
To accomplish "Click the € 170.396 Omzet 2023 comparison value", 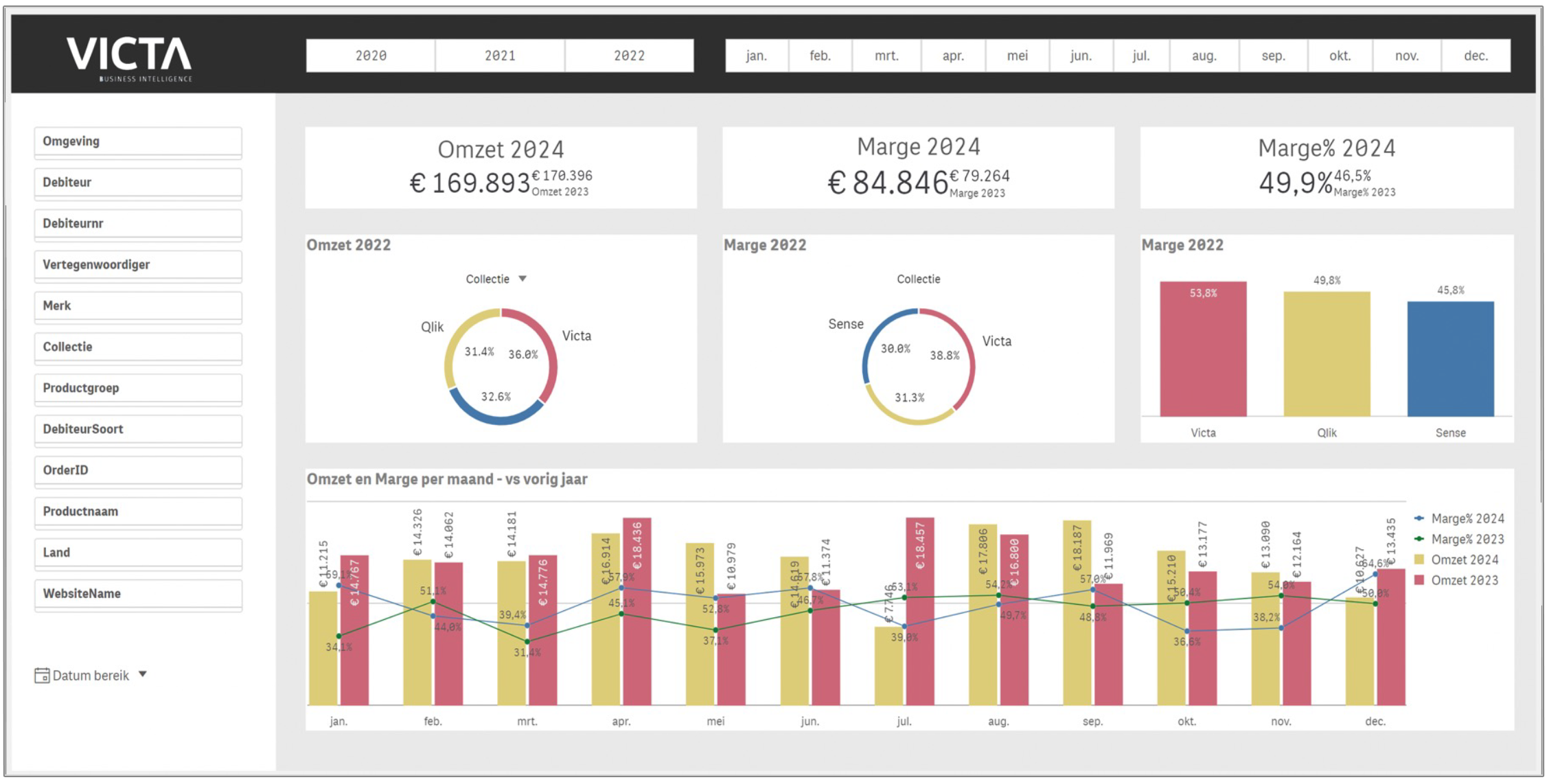I will pyautogui.click(x=562, y=176).
